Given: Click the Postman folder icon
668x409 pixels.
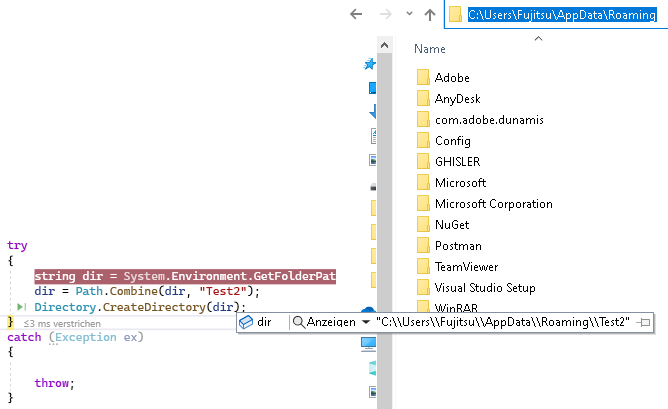Looking at the screenshot, I should pyautogui.click(x=423, y=245).
